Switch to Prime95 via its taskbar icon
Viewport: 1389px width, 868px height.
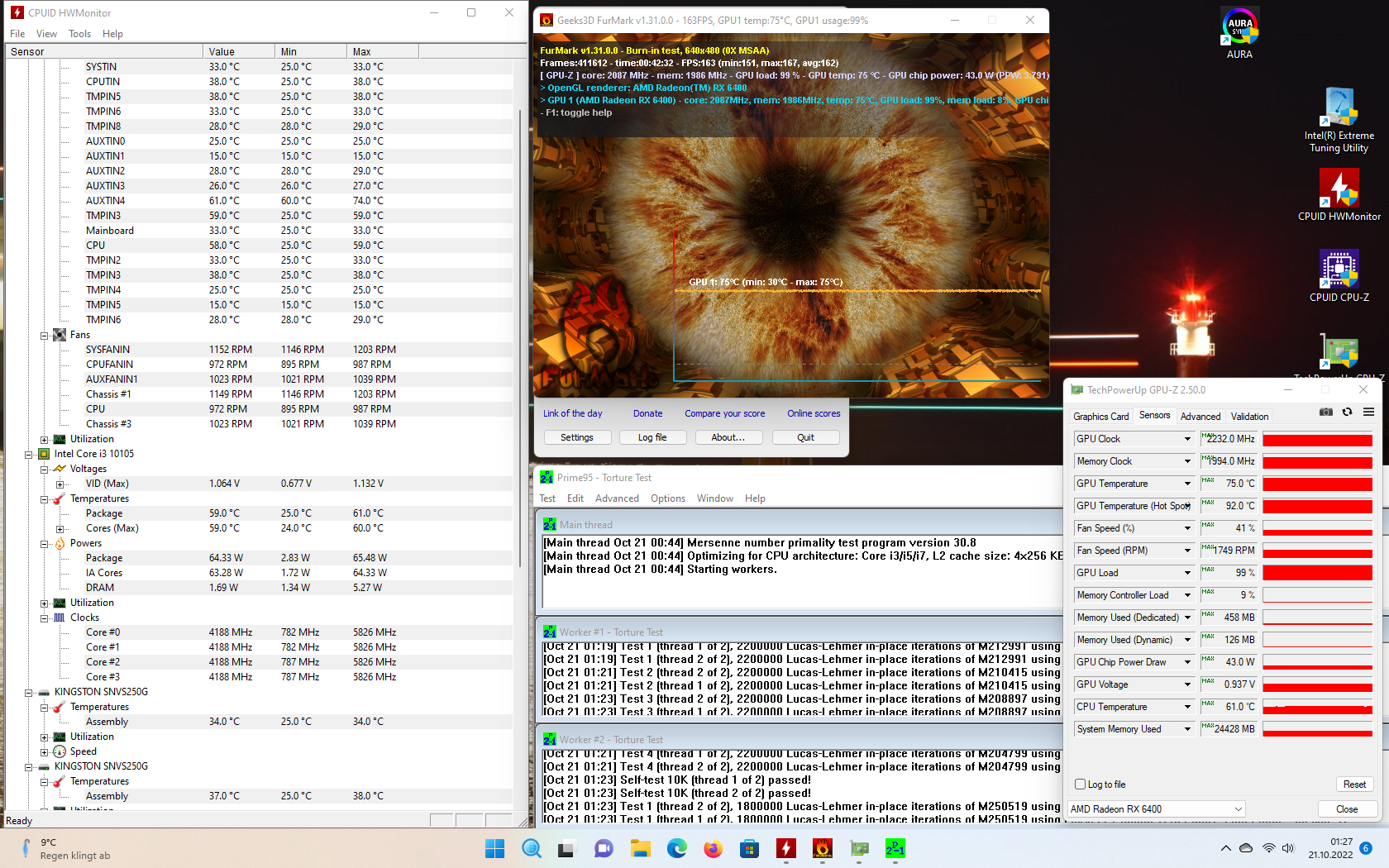coord(895,848)
